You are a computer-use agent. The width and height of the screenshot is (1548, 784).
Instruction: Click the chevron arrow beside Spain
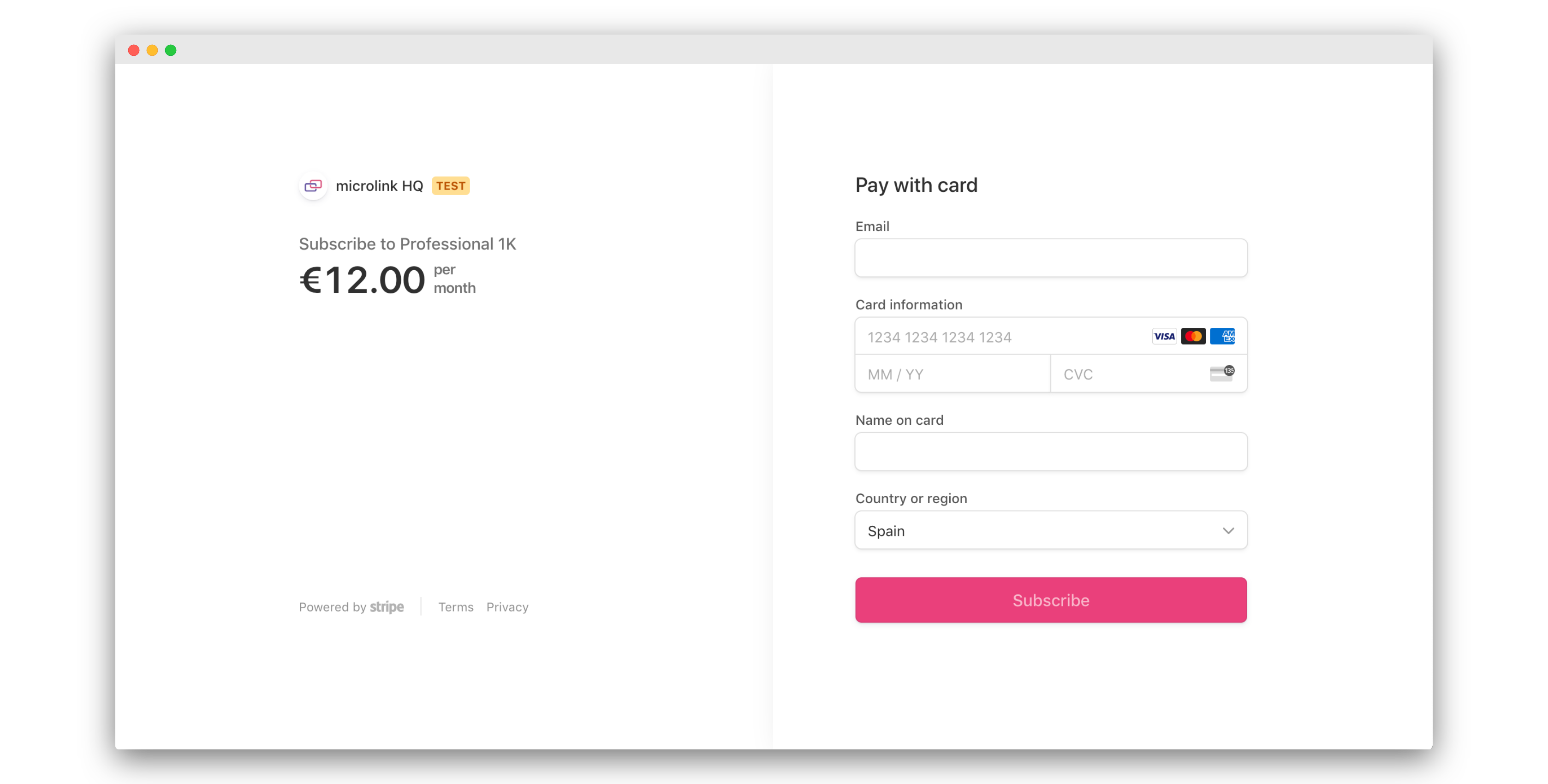pos(1228,531)
